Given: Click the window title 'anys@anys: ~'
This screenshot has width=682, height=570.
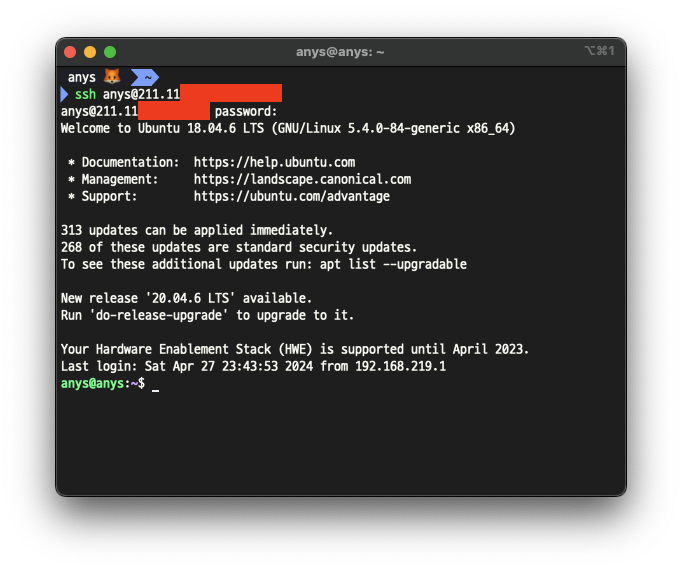Looking at the screenshot, I should click(340, 52).
